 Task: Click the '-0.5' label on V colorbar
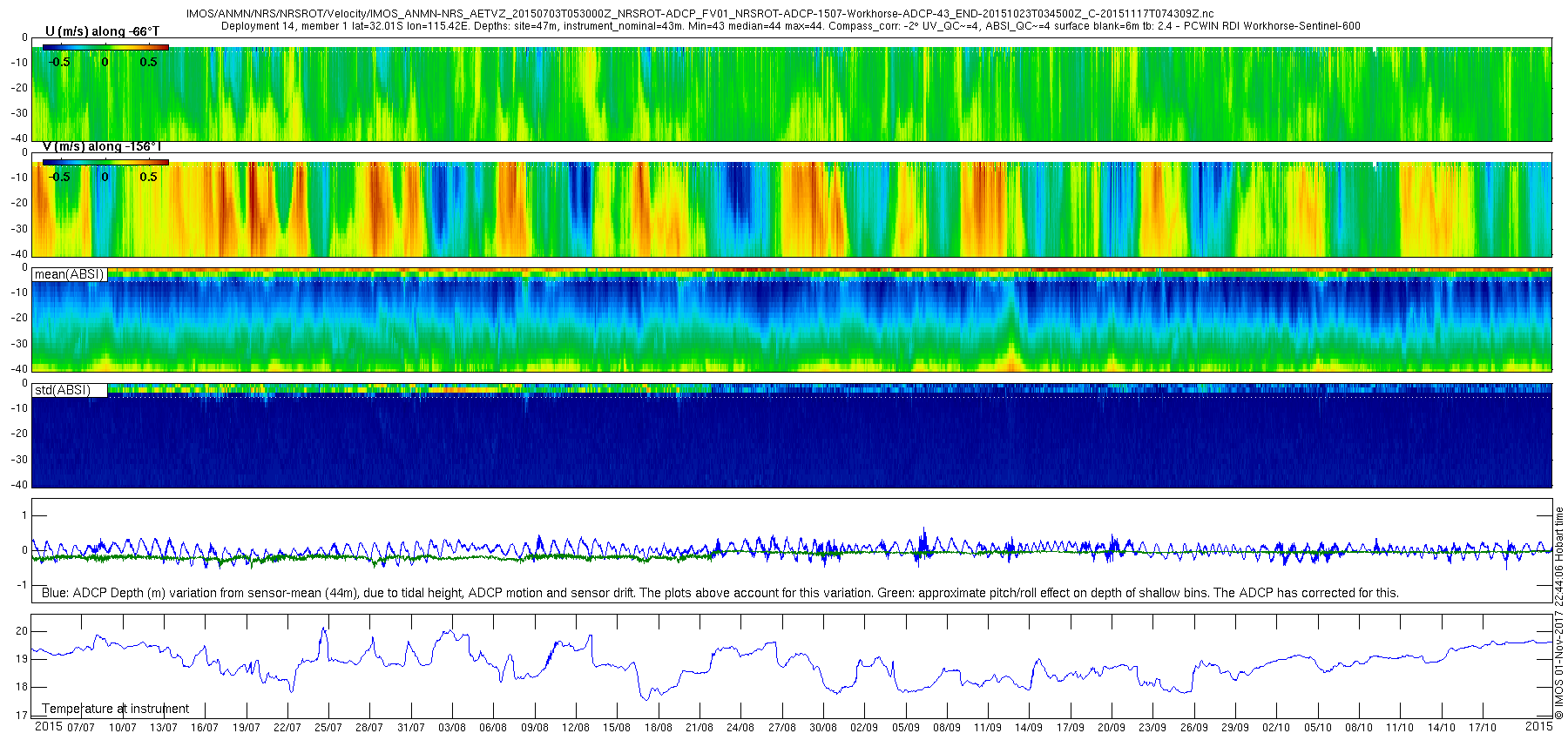pos(59,177)
